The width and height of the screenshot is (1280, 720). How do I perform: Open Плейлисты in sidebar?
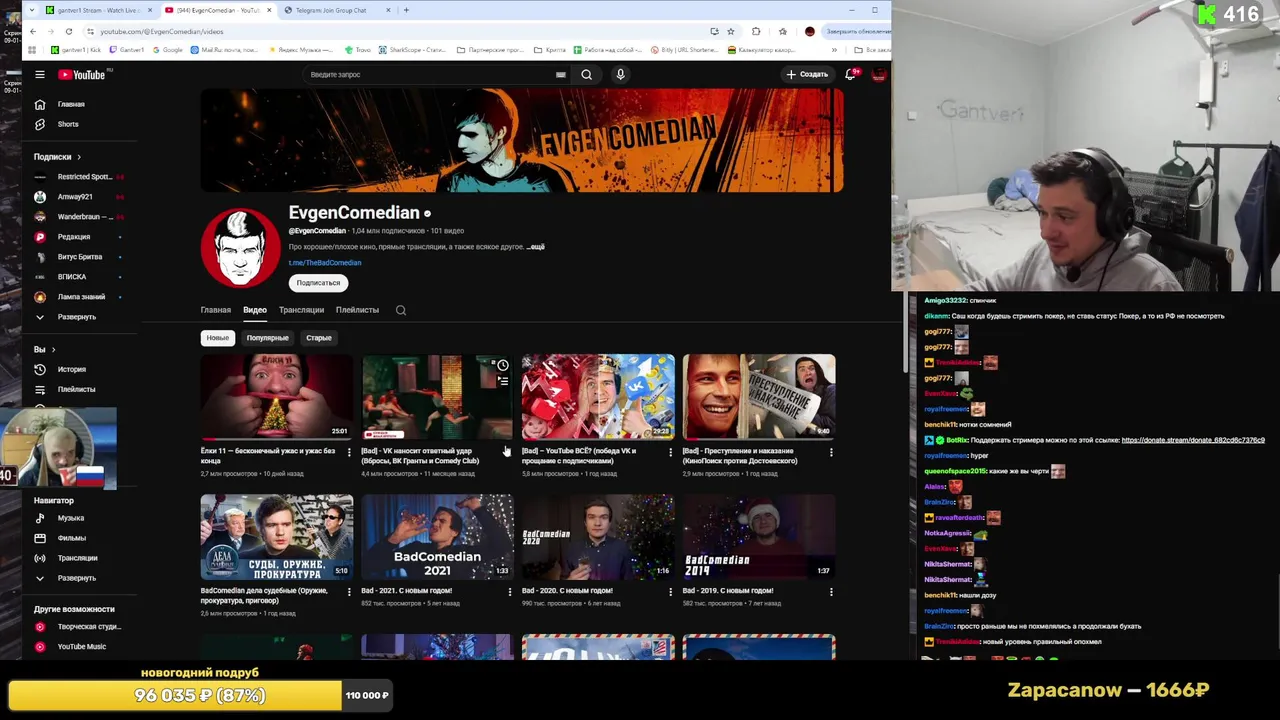76,389
